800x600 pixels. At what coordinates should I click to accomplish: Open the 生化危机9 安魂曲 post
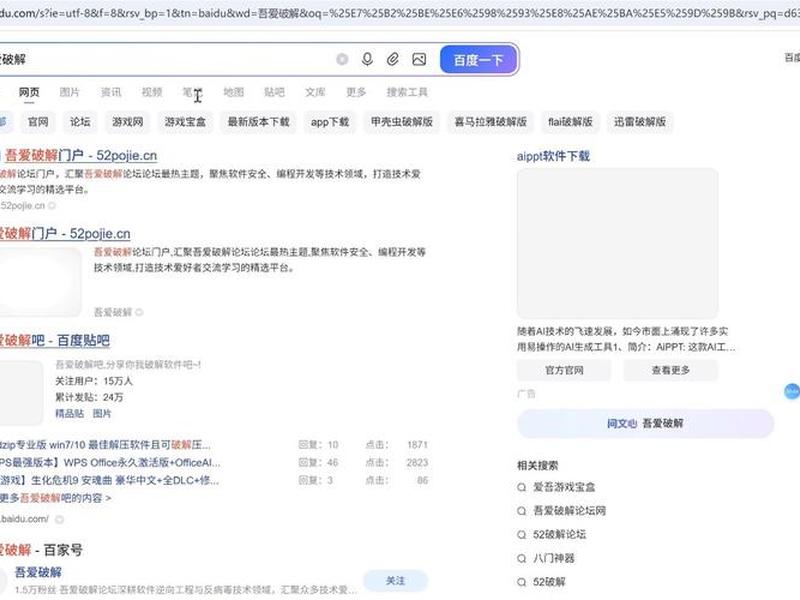(x=109, y=481)
